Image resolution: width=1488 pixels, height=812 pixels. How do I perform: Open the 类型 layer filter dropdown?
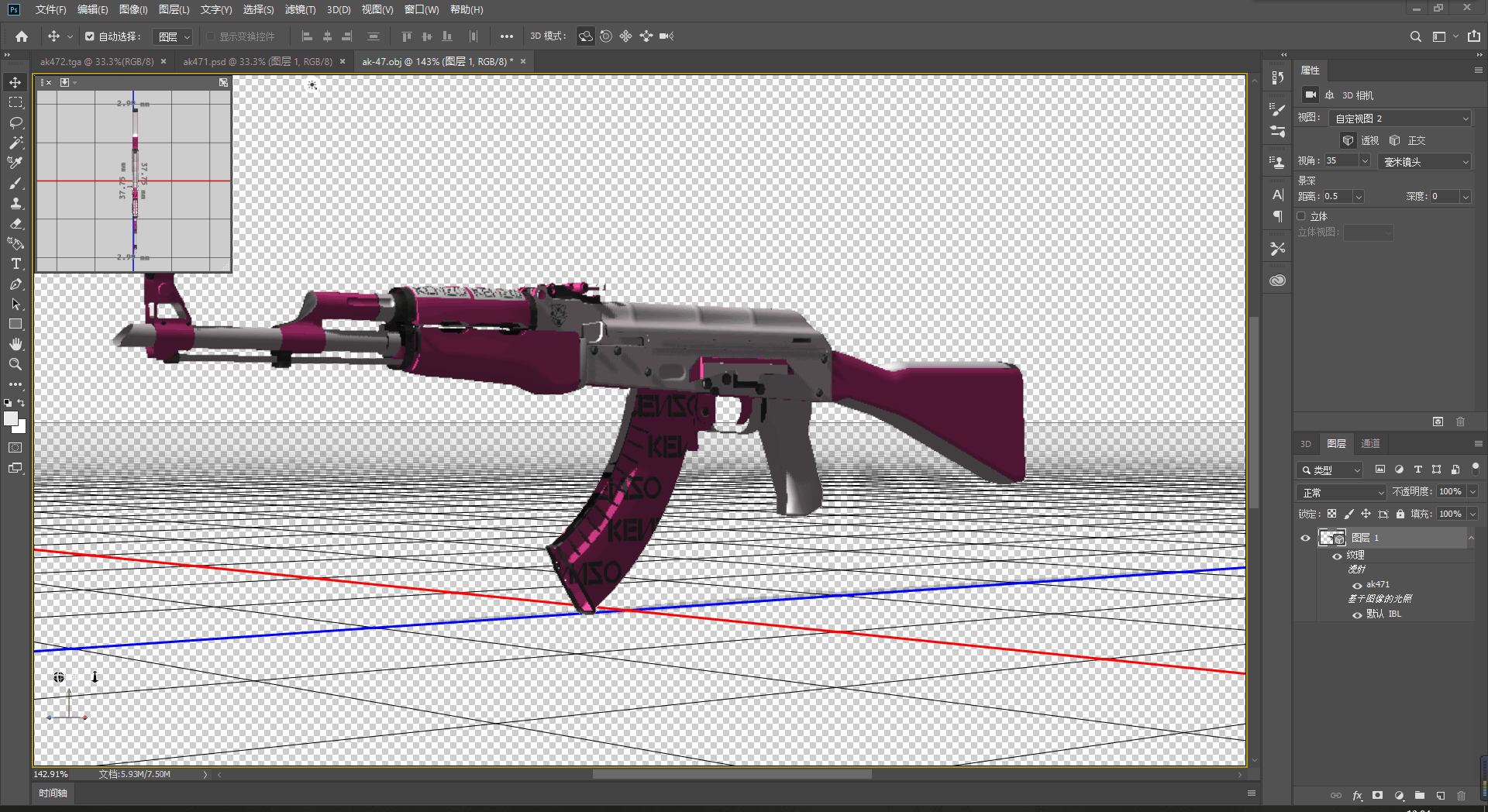pos(1330,470)
